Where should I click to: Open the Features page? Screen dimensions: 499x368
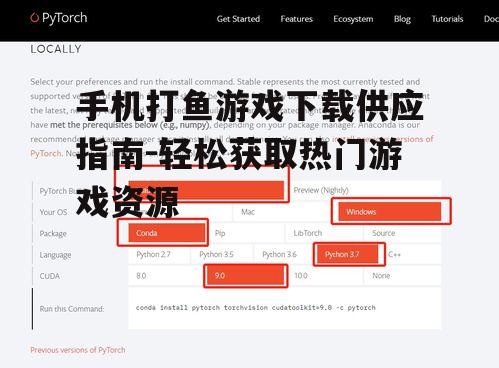(x=297, y=19)
